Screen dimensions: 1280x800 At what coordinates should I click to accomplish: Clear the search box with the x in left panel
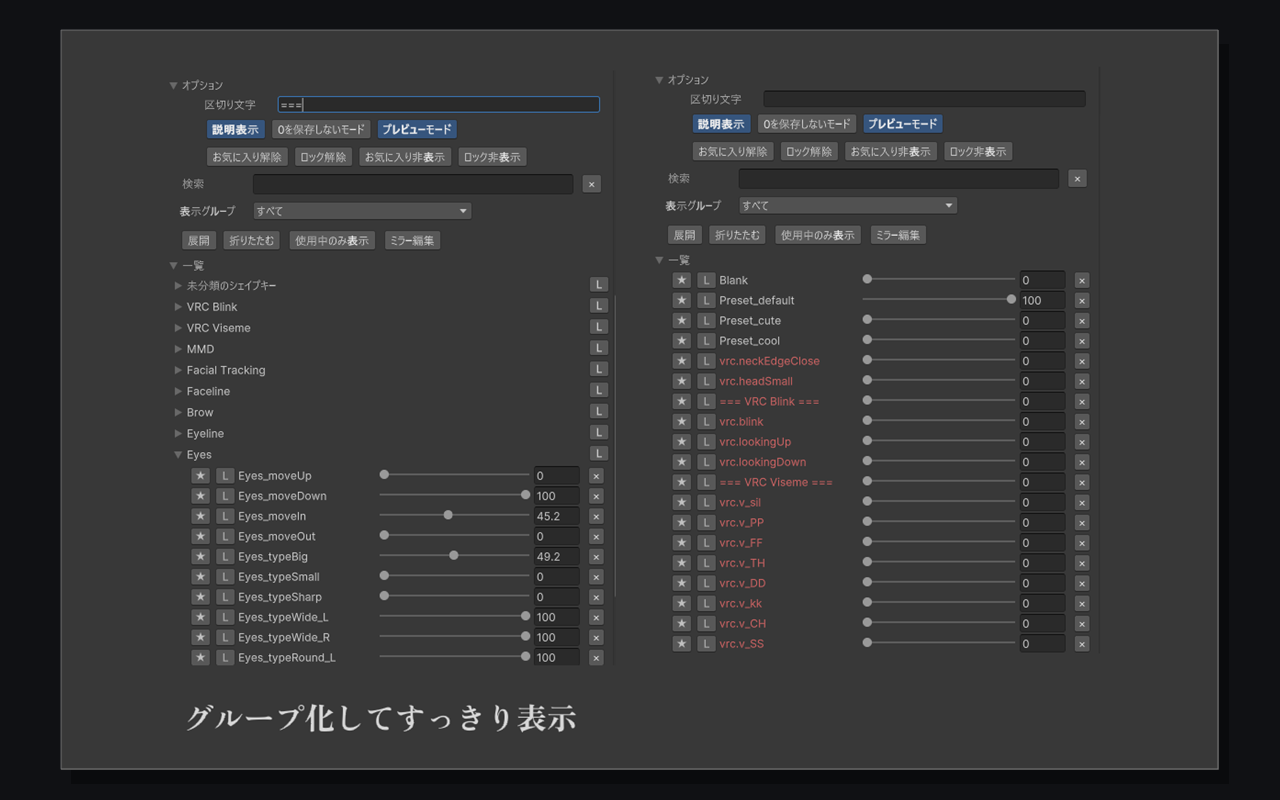tap(592, 184)
